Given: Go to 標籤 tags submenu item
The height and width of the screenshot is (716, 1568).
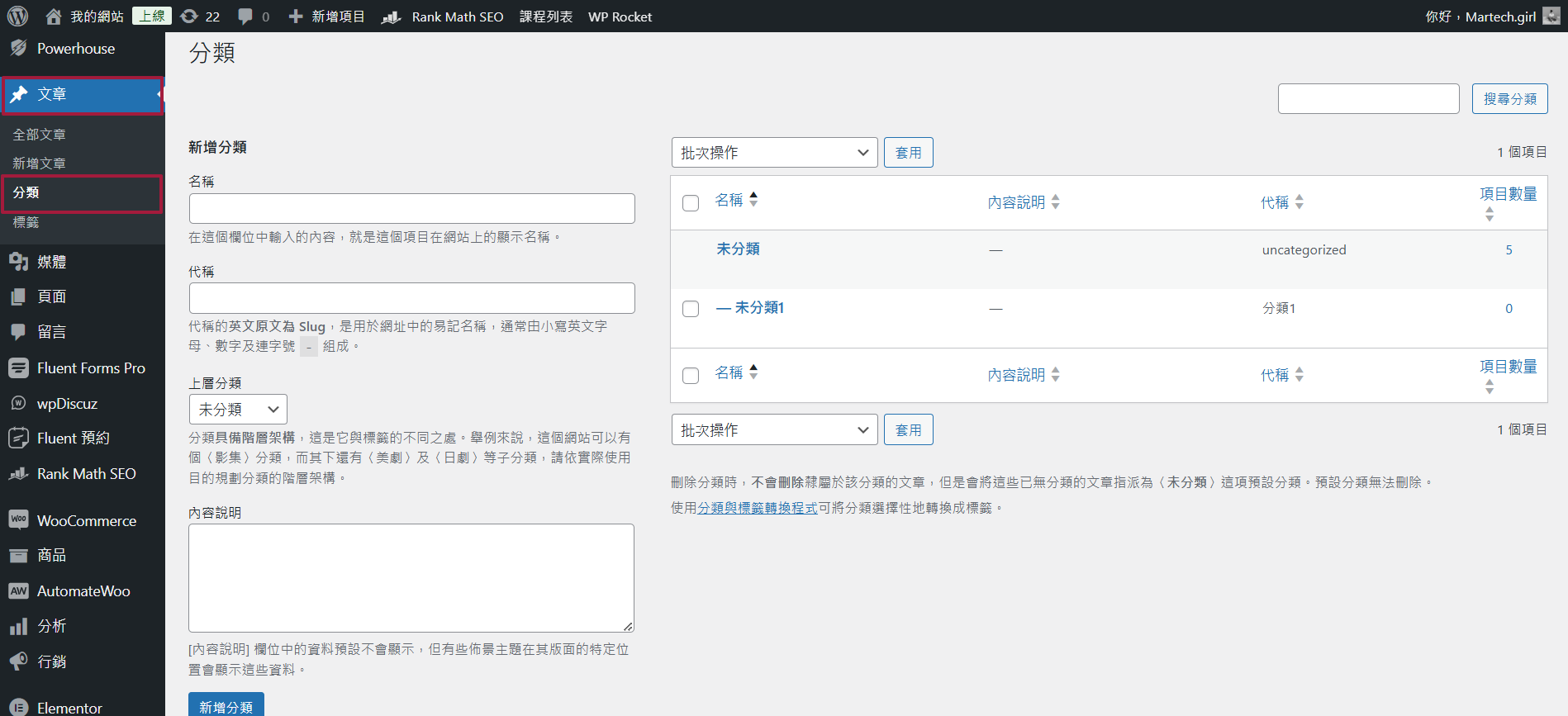Looking at the screenshot, I should 26,222.
